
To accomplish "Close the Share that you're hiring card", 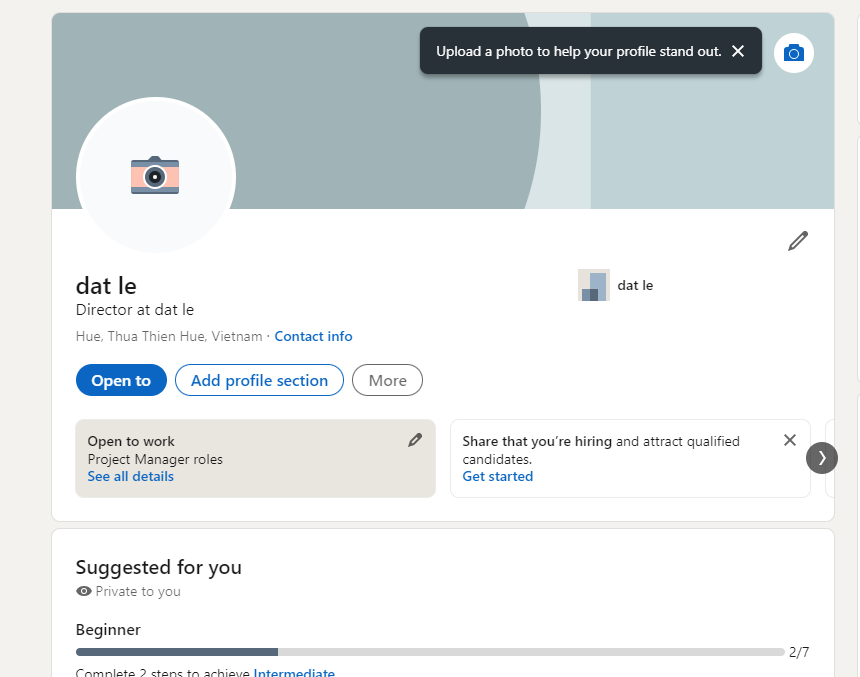I will click(790, 440).
